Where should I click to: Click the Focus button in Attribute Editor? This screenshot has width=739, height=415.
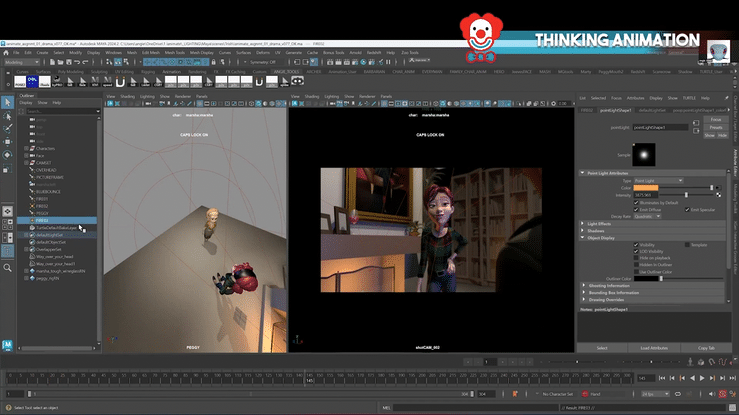click(x=716, y=120)
